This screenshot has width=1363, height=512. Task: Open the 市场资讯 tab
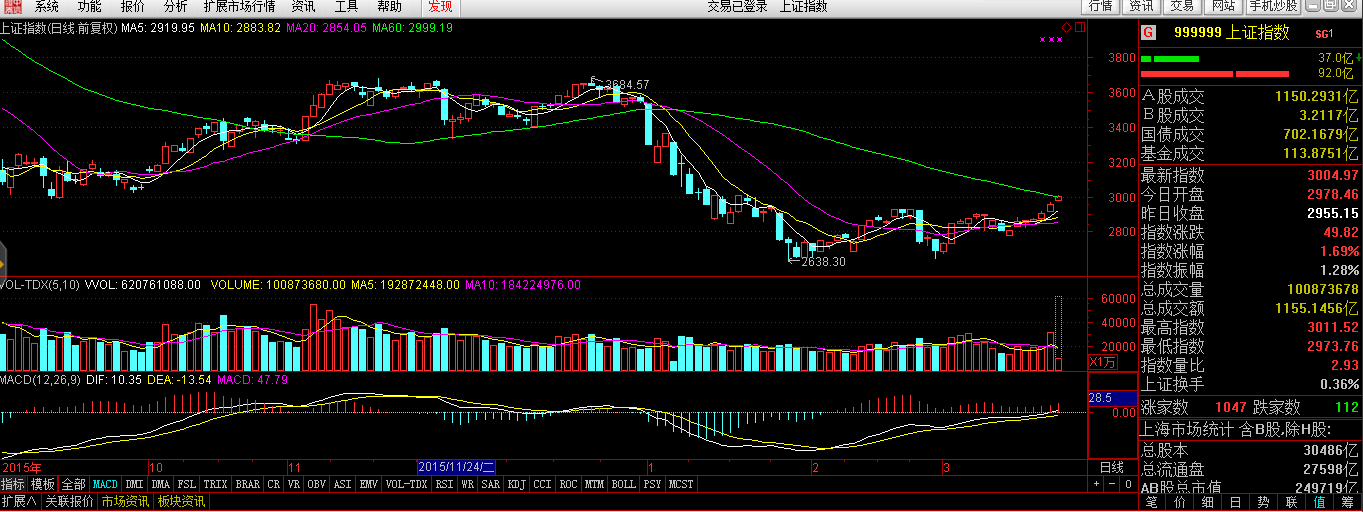click(x=125, y=501)
